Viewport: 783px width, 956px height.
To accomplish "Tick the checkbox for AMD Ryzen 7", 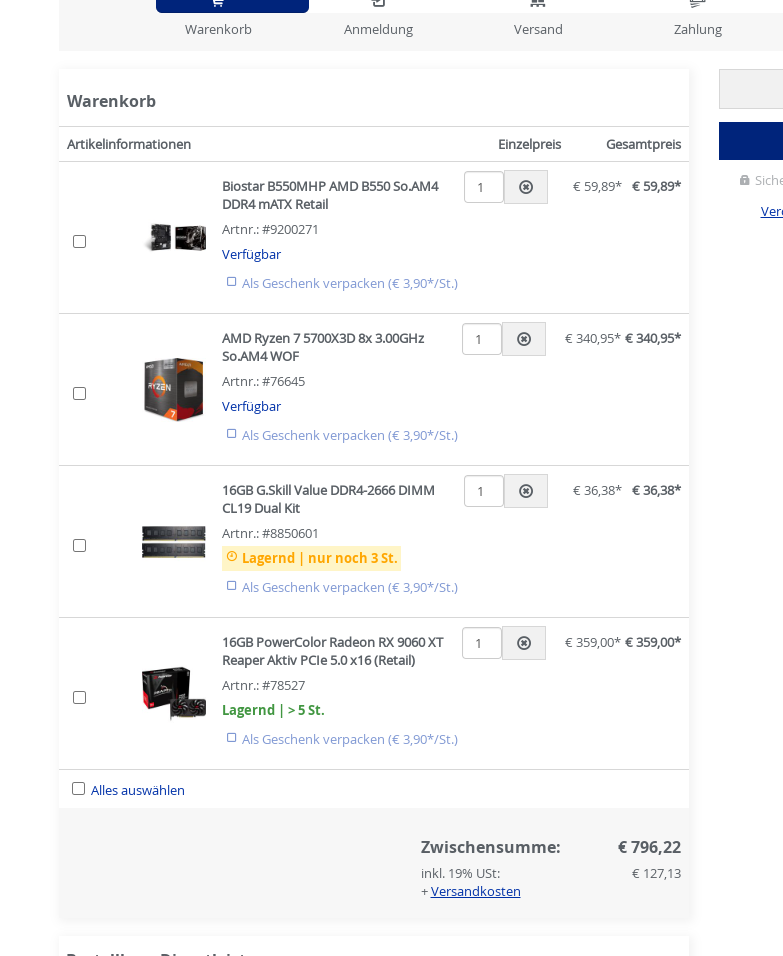I will [79, 393].
